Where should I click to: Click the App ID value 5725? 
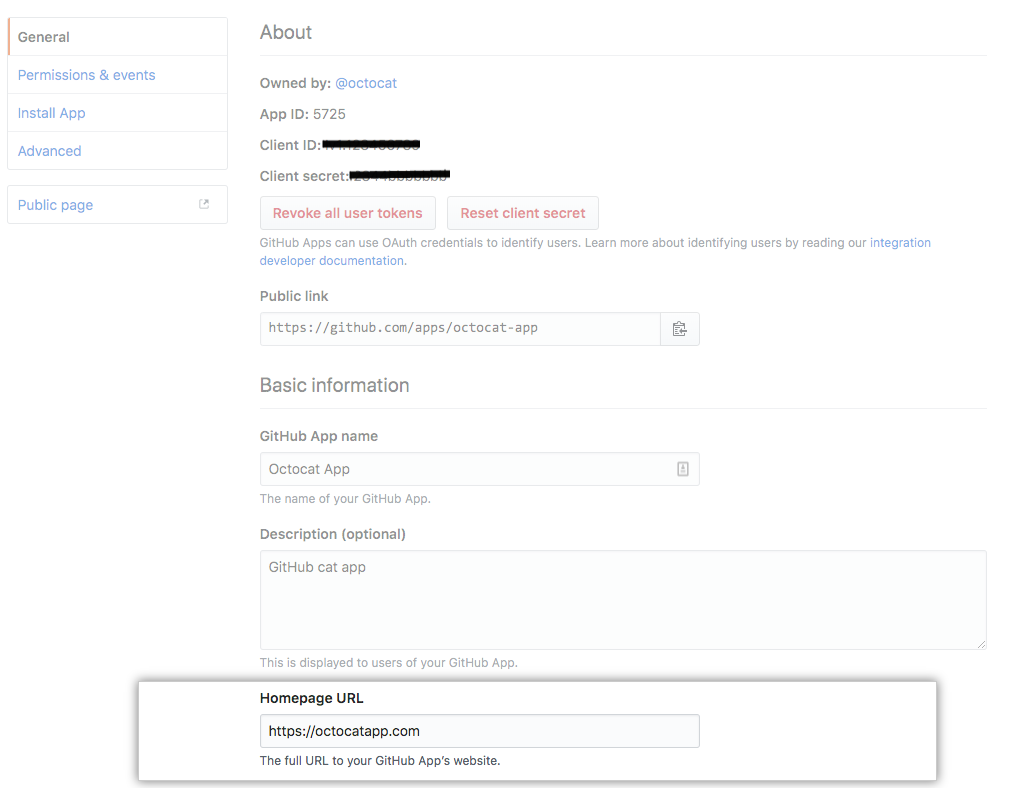click(332, 114)
